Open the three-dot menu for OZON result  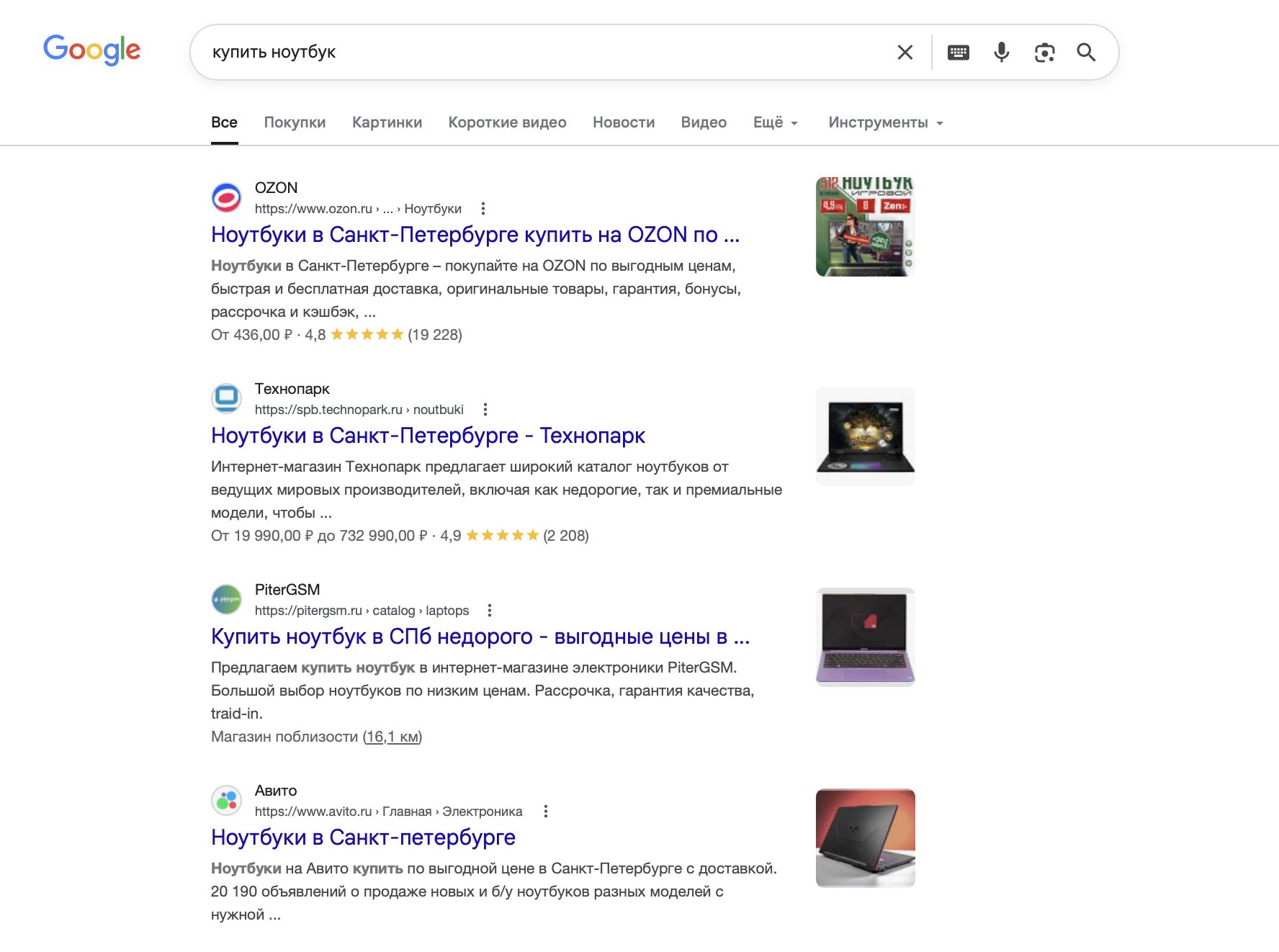coord(483,209)
